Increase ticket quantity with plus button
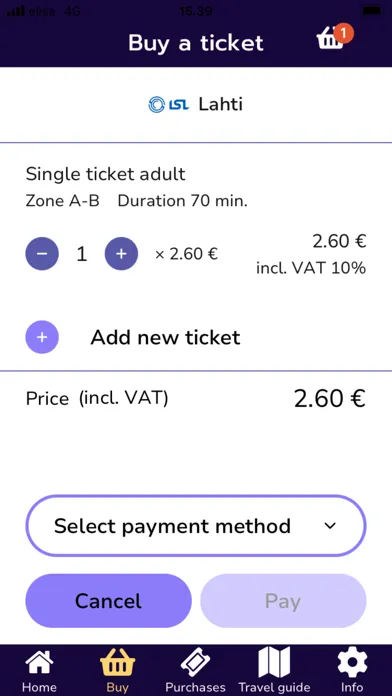This screenshot has width=392, height=696. pos(121,254)
